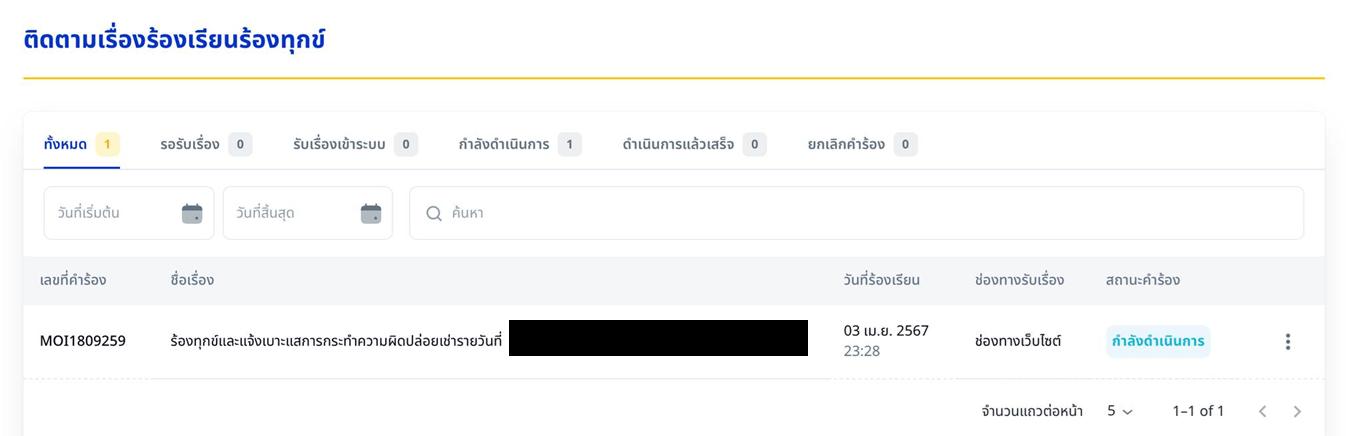The height and width of the screenshot is (436, 1346).
Task: Open the rows per page dropdown
Action: pyautogui.click(x=1120, y=411)
